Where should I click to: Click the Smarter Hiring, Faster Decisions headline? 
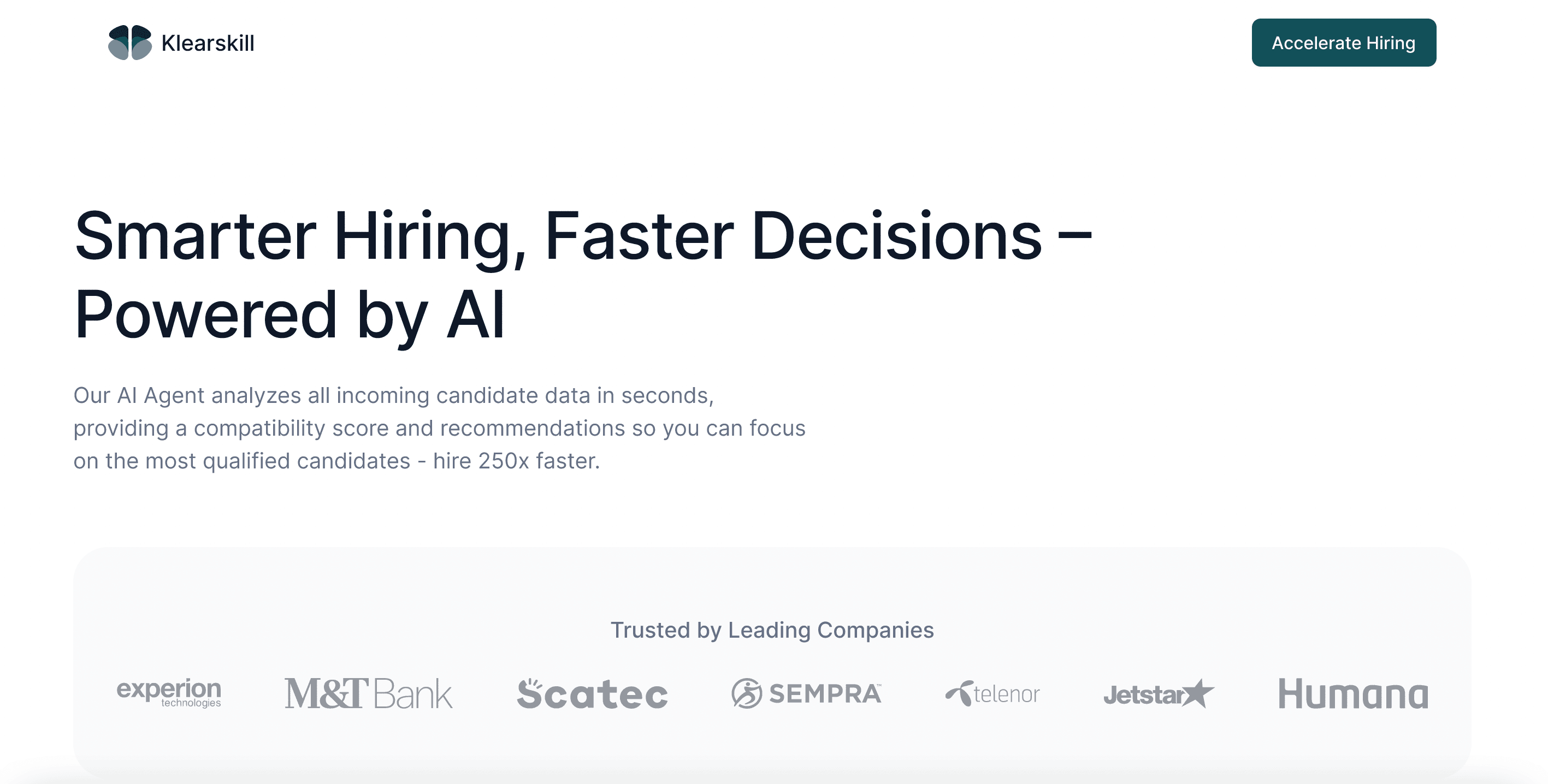[583, 237]
